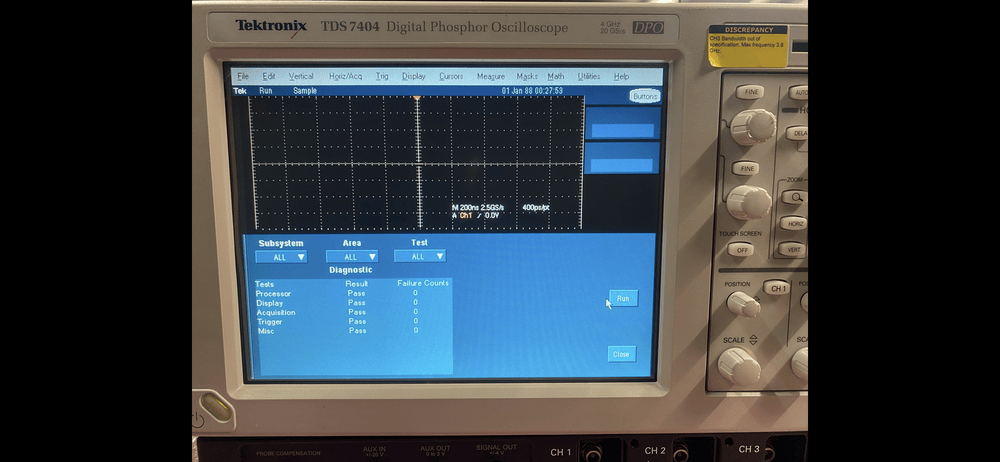Open the Math menu
Image resolution: width=1000 pixels, height=462 pixels.
555,76
